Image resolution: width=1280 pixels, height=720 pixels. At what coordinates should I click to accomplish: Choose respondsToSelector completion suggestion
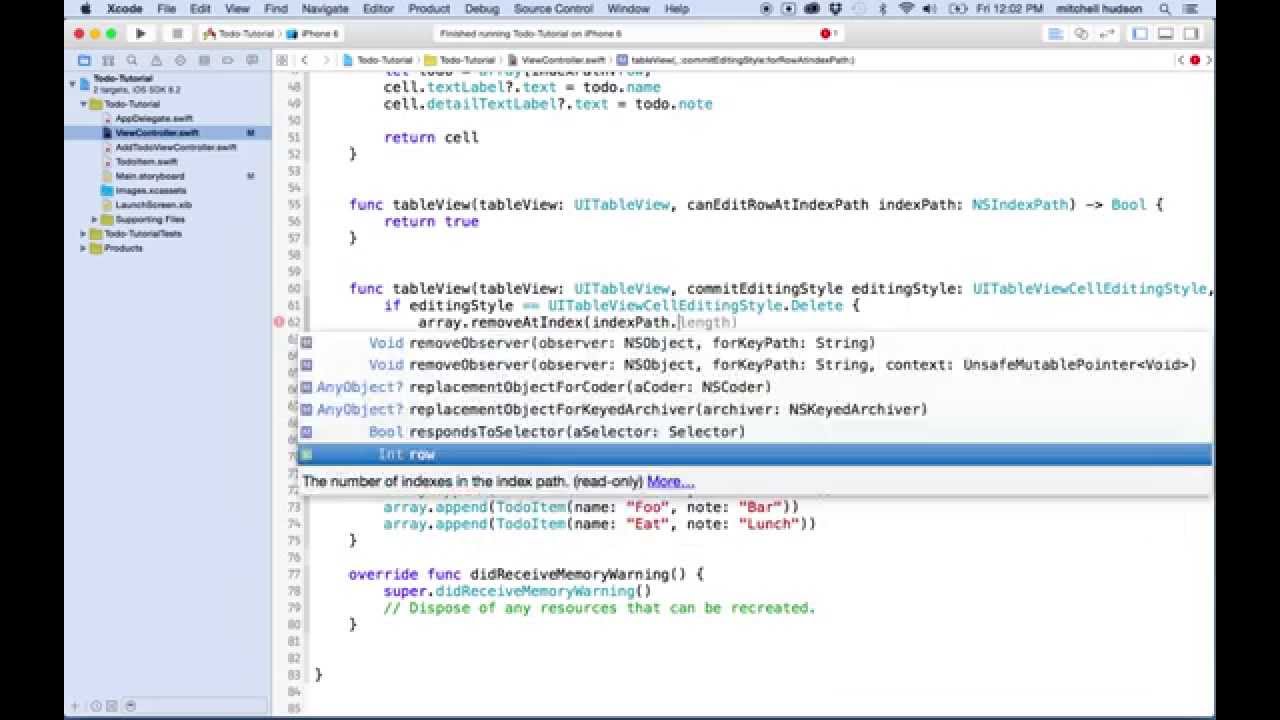pos(756,432)
